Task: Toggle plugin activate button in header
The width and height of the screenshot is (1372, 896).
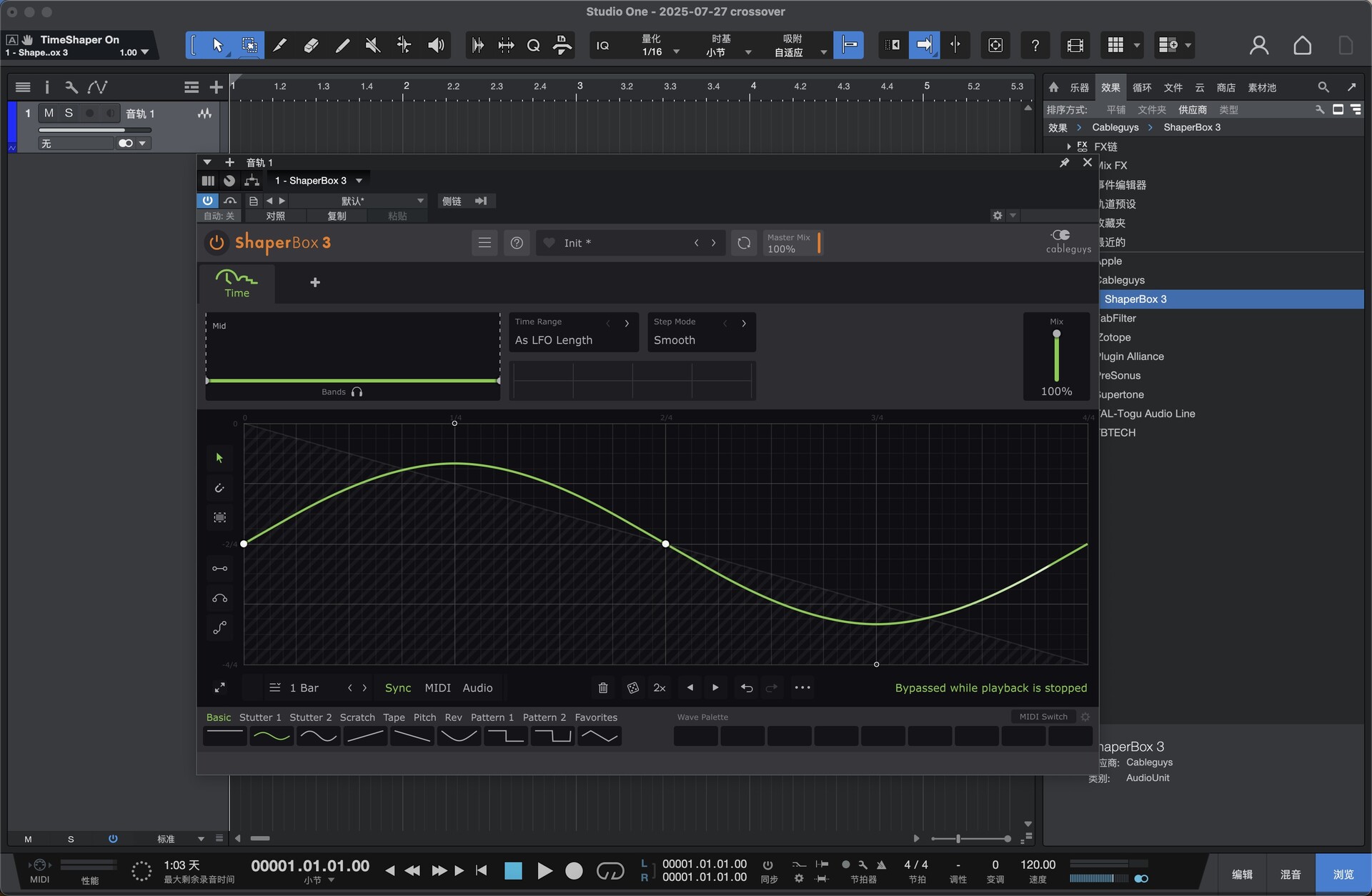Action: pos(207,201)
